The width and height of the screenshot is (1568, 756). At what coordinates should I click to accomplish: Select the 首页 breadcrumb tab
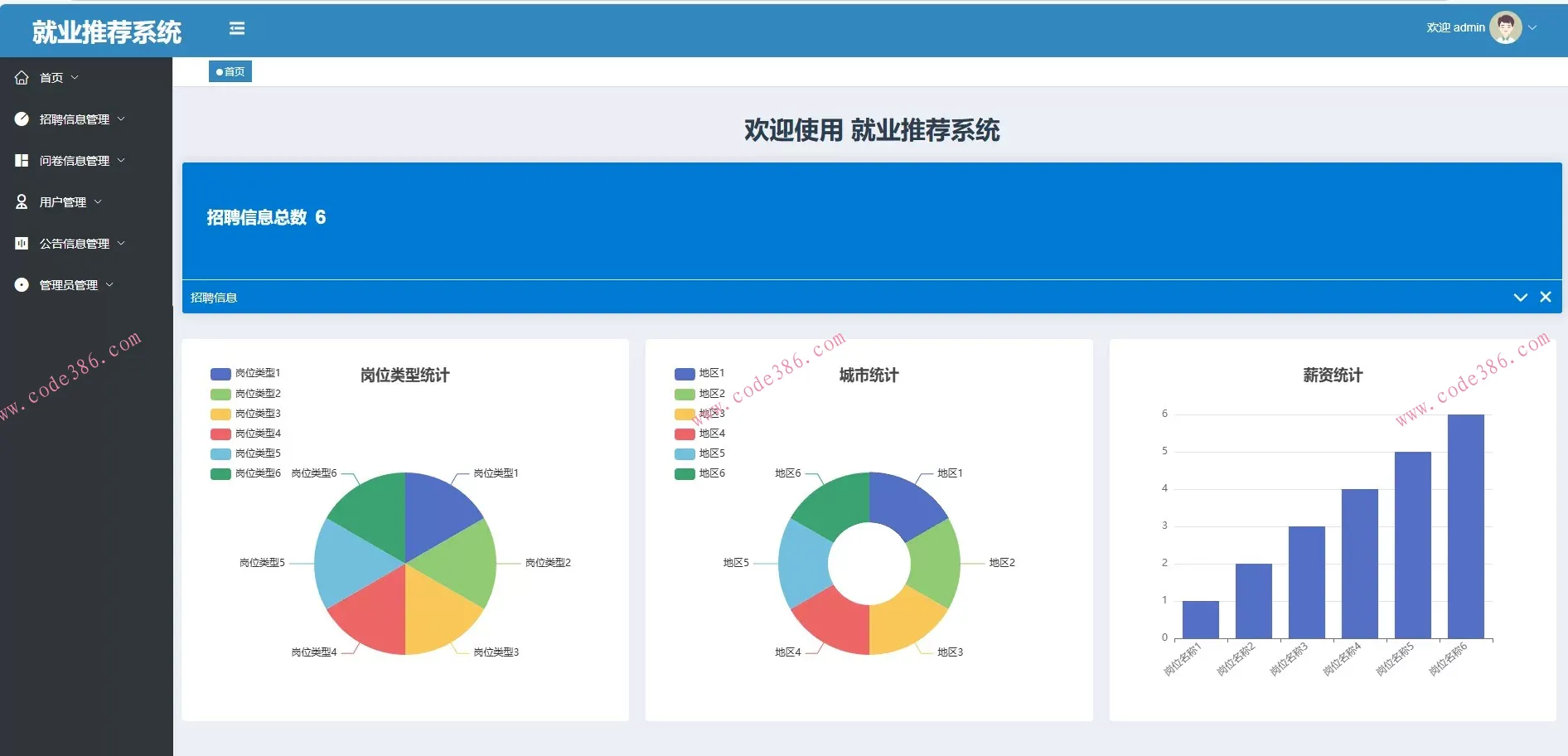pos(230,72)
